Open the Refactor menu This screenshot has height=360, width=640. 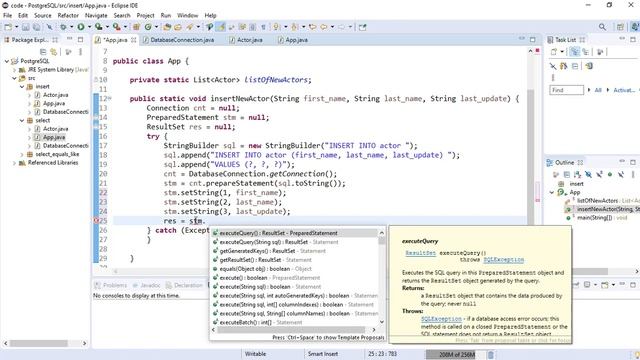tap(68, 16)
